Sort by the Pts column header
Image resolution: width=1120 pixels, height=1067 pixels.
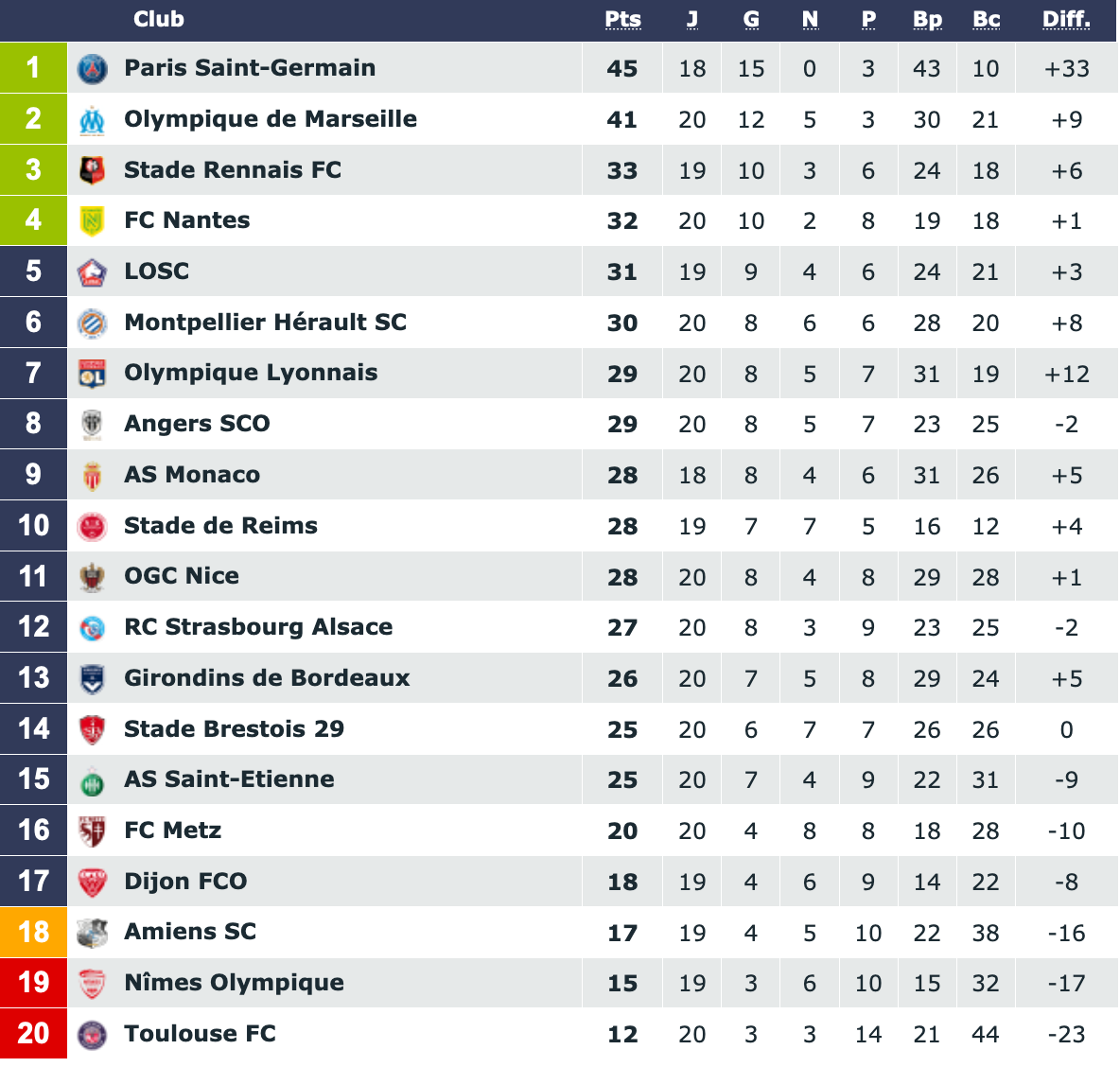(x=622, y=19)
